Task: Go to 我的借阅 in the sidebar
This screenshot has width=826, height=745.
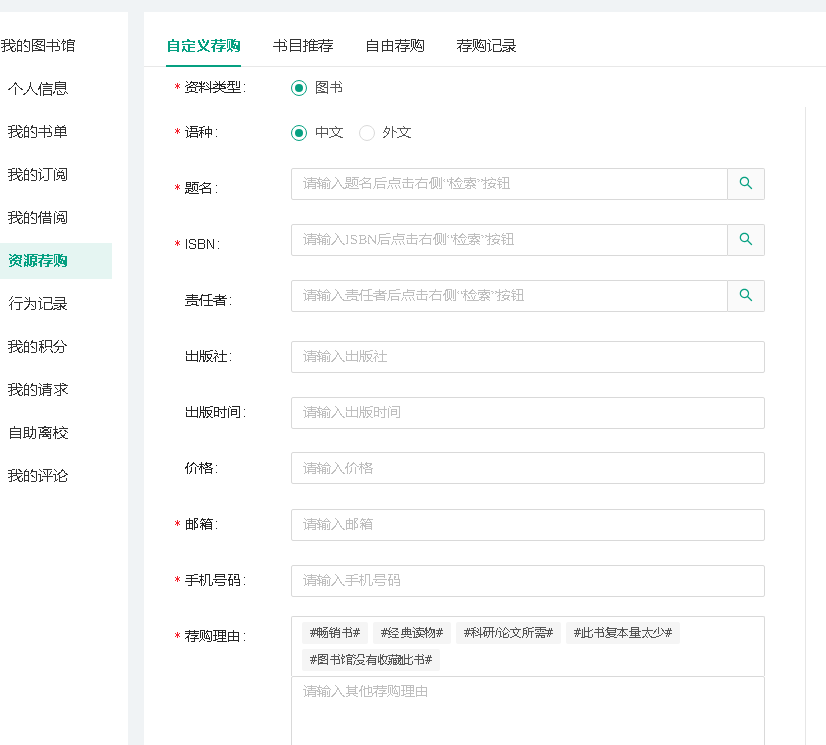Action: 38,218
